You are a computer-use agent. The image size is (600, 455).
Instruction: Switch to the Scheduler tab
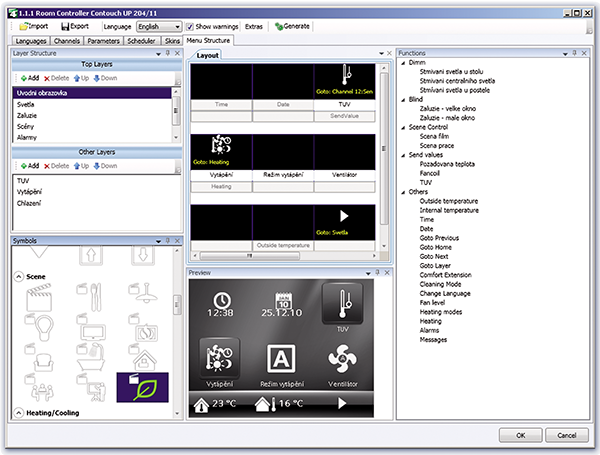pos(141,41)
